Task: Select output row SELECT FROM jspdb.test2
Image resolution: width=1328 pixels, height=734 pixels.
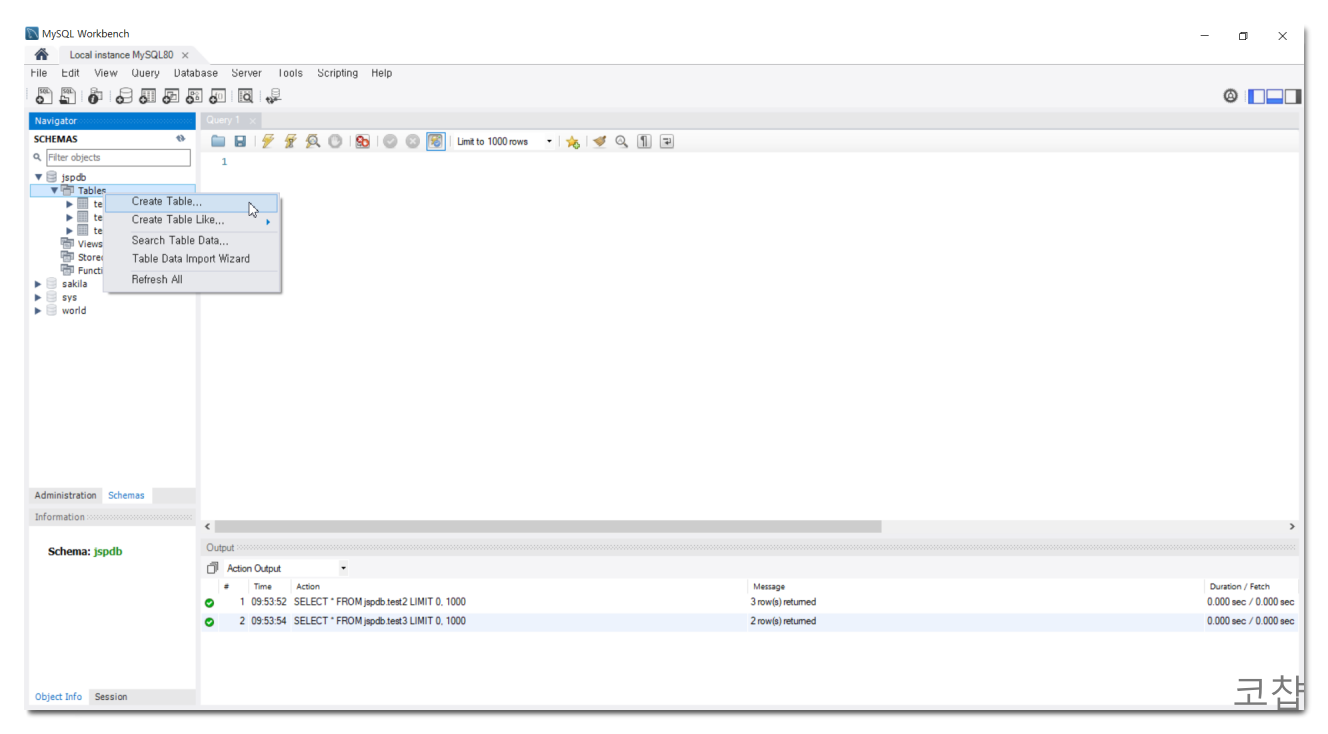Action: [749, 602]
